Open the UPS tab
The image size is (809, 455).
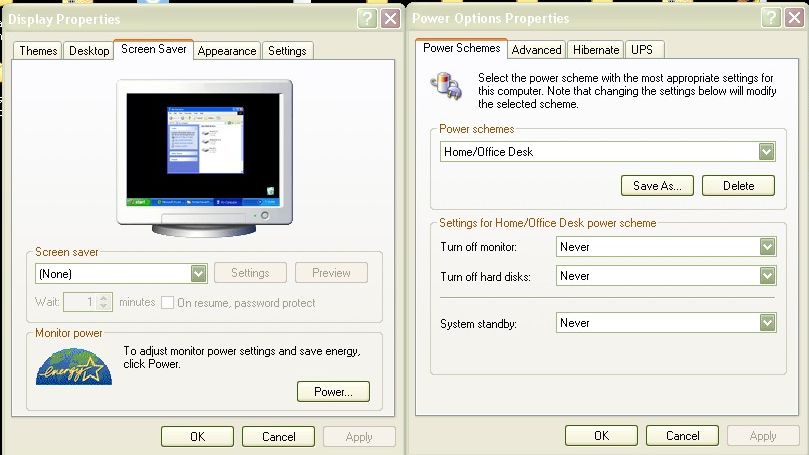[x=642, y=50]
